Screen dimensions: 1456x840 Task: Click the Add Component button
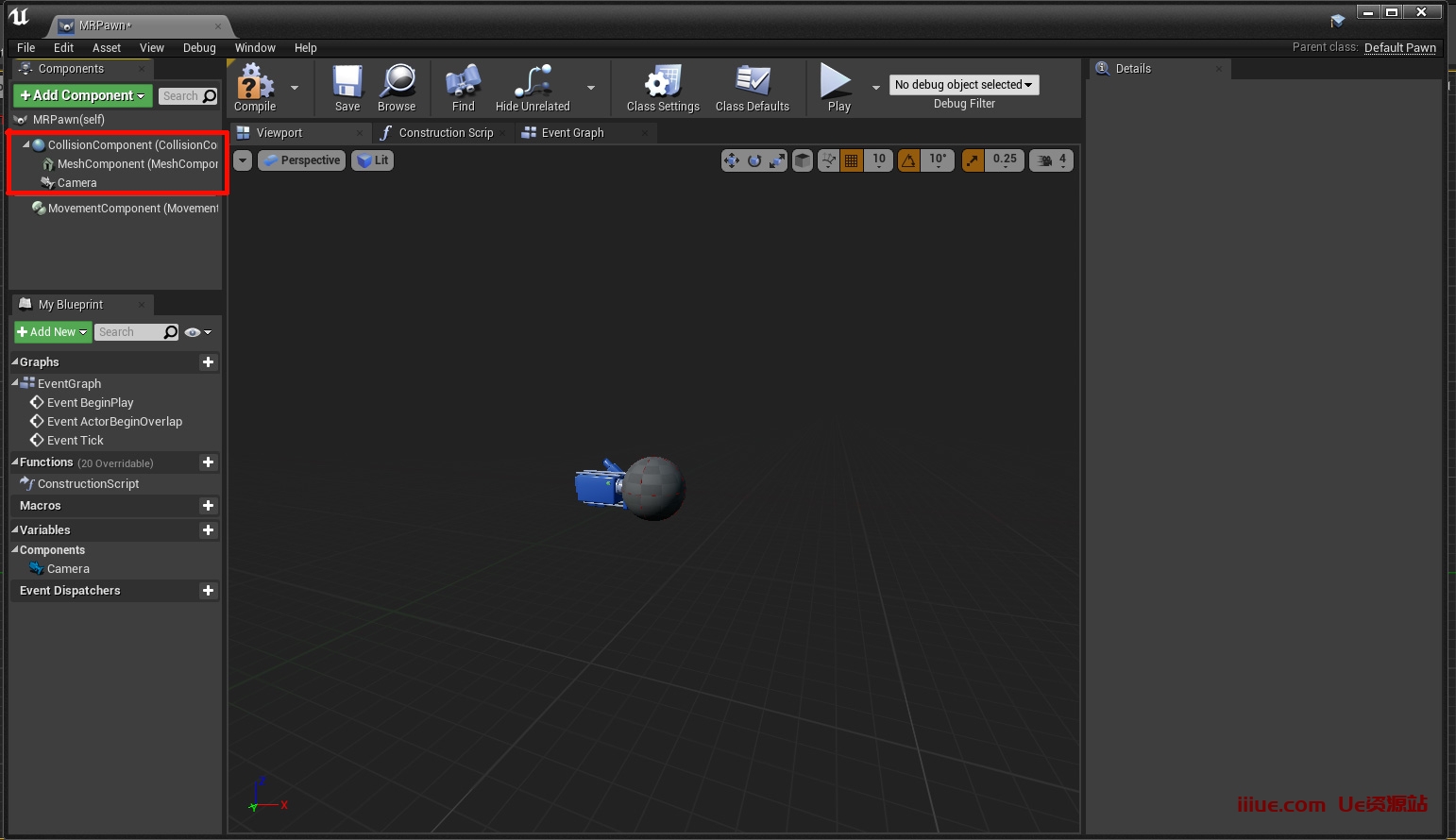point(83,95)
